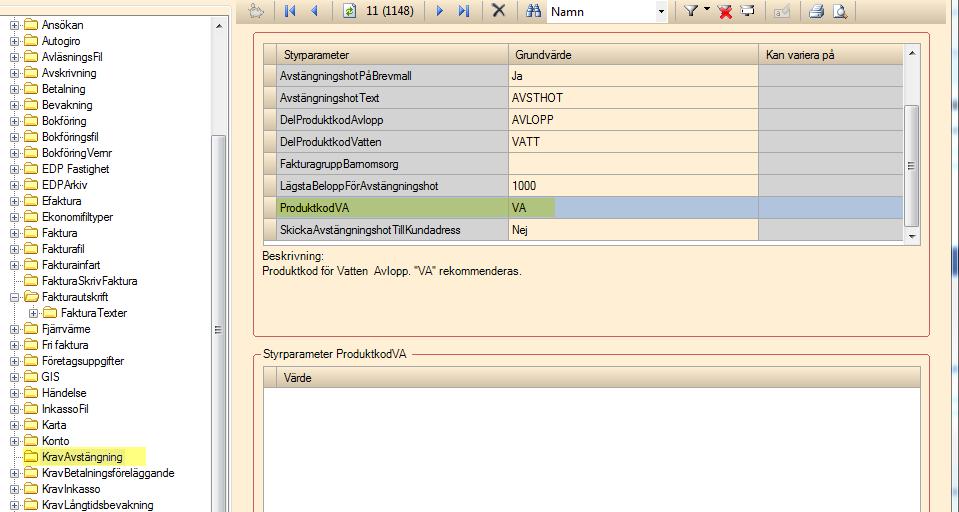Select the EDP Fastighet folder
Viewport: 959px width, 512px height.
click(76, 169)
